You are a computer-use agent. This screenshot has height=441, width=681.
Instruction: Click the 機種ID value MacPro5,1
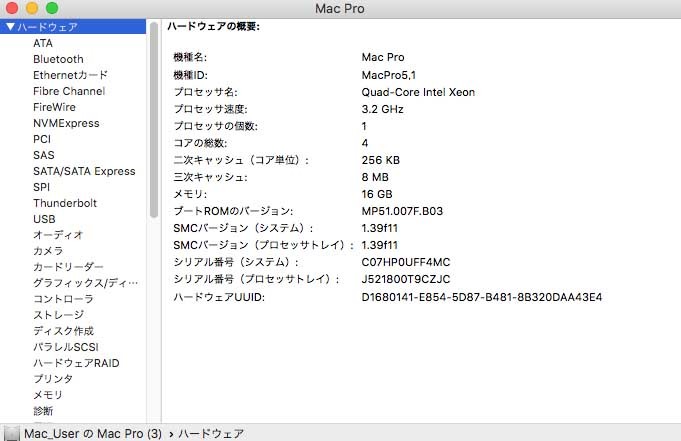(389, 75)
